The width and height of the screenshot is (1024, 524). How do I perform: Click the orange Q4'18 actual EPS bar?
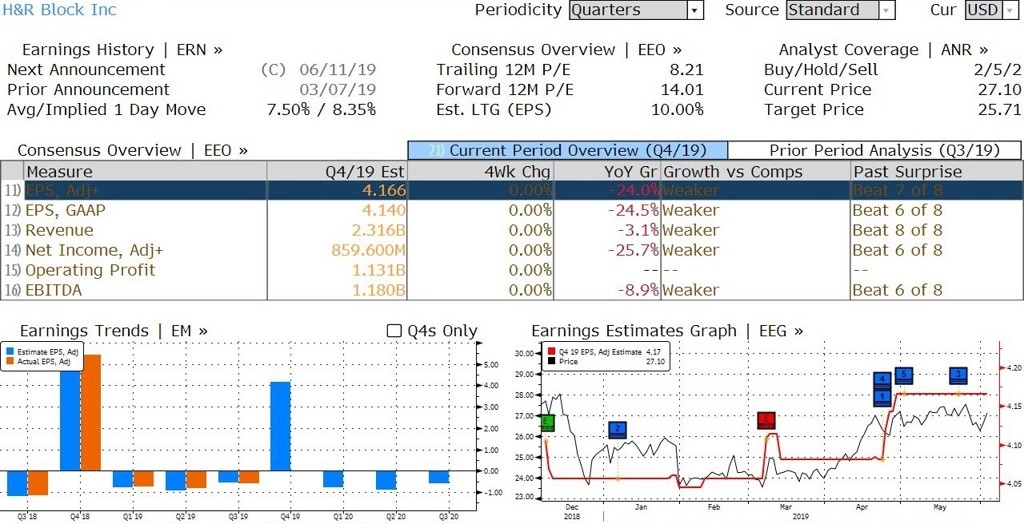91,412
